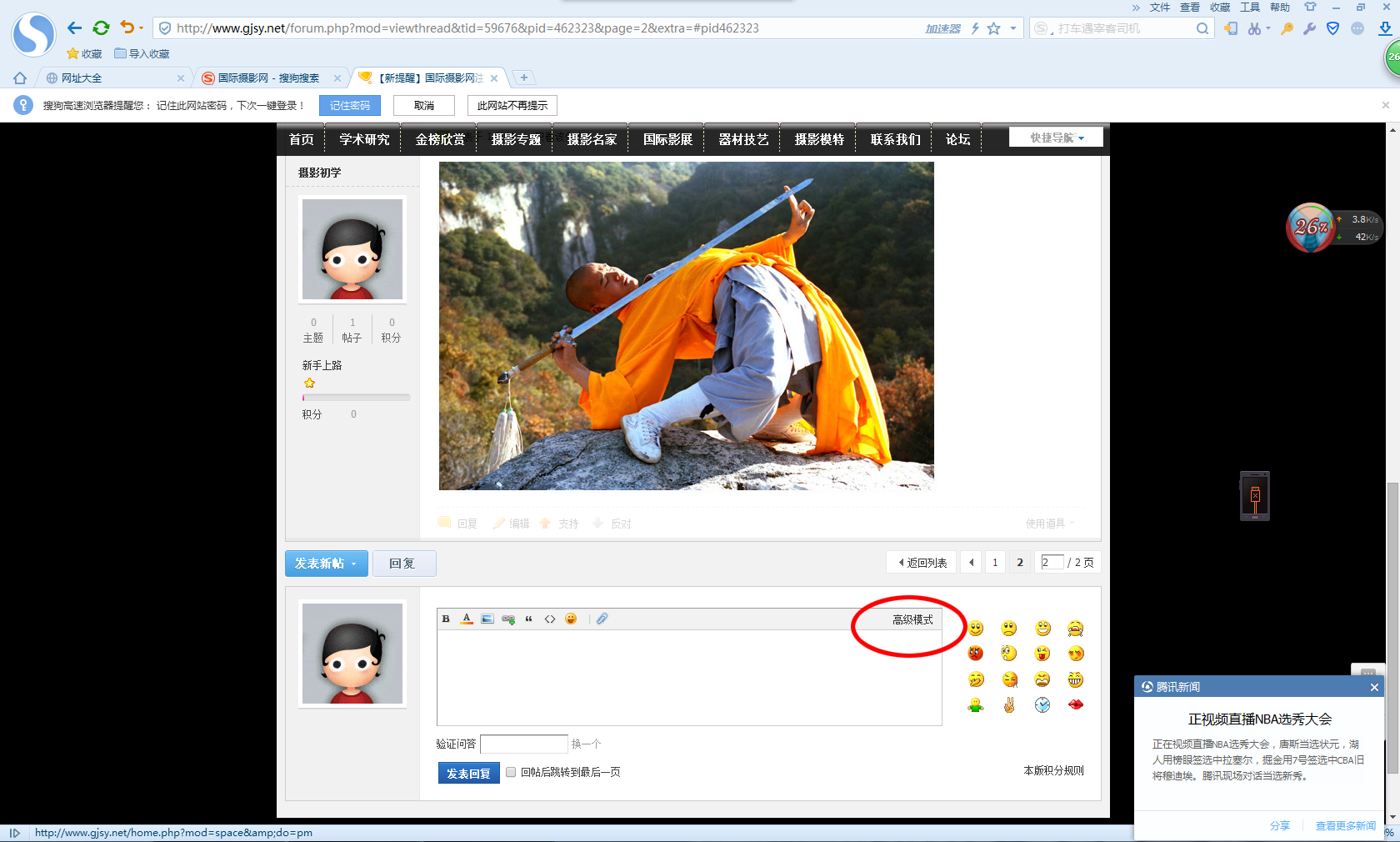Add an attachment with the paperclip icon

pyautogui.click(x=602, y=619)
